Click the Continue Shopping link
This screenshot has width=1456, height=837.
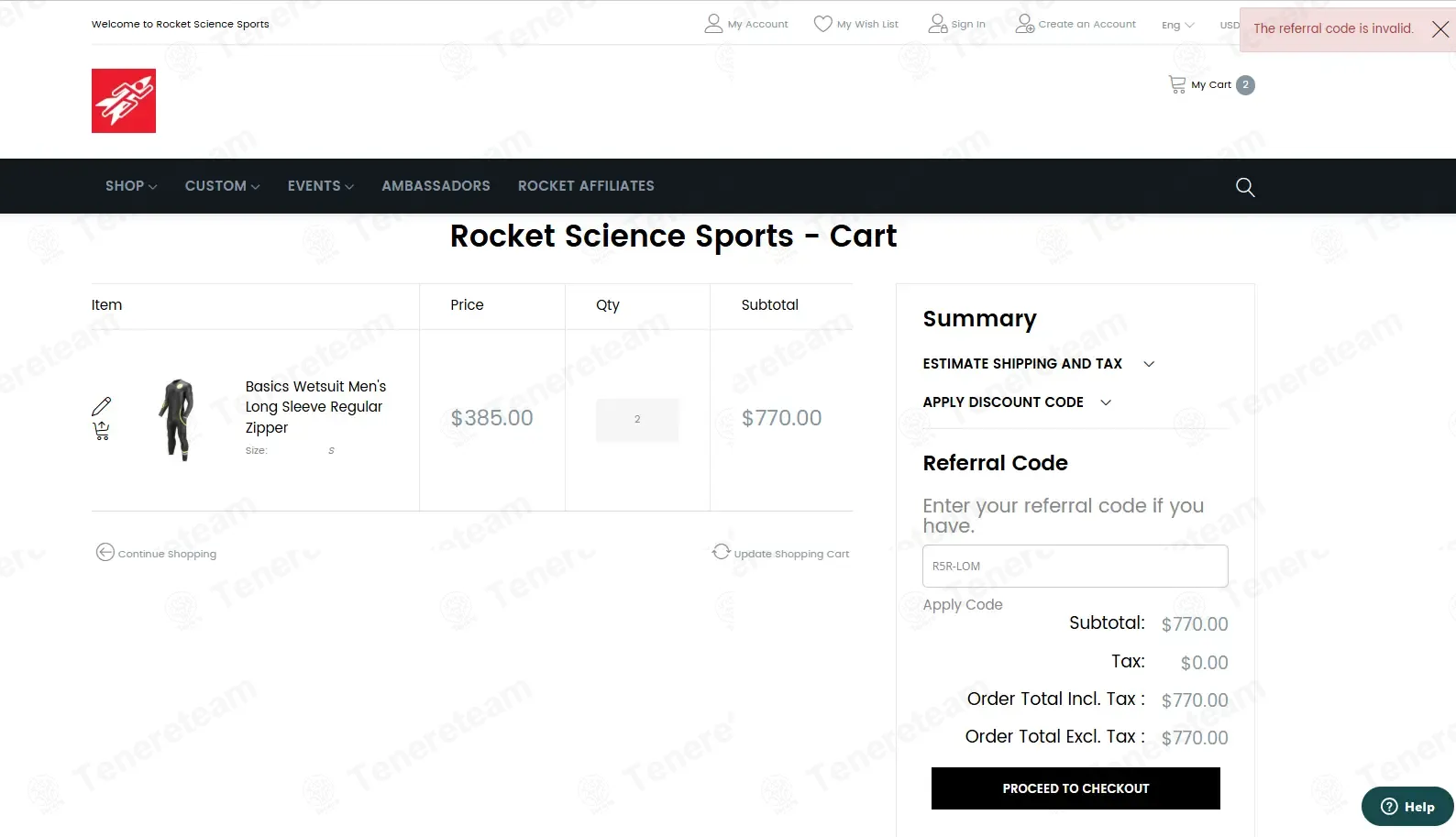point(167,554)
